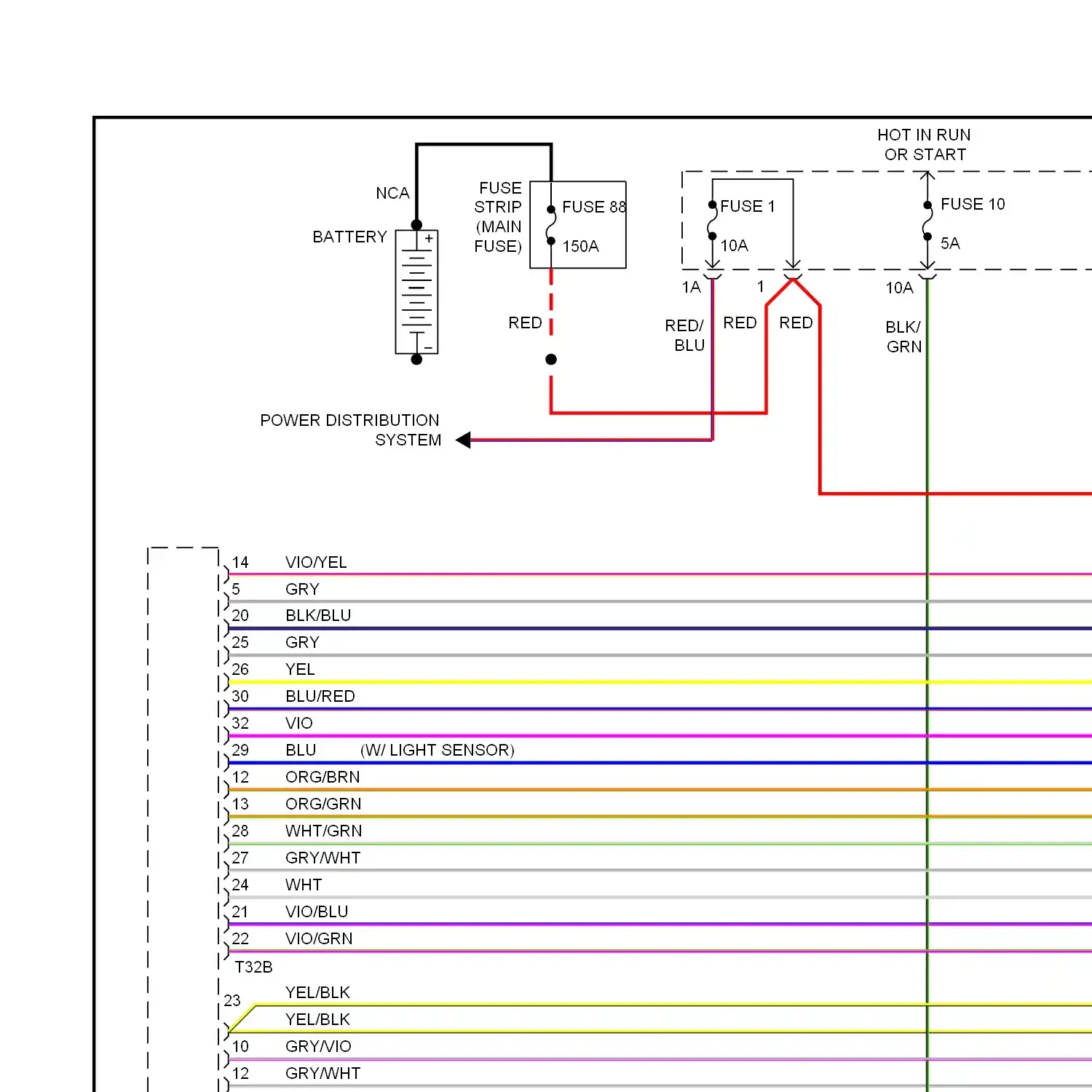Select the GRY wire label at pin 25
Image resolution: width=1092 pixels, height=1092 pixels.
[302, 643]
